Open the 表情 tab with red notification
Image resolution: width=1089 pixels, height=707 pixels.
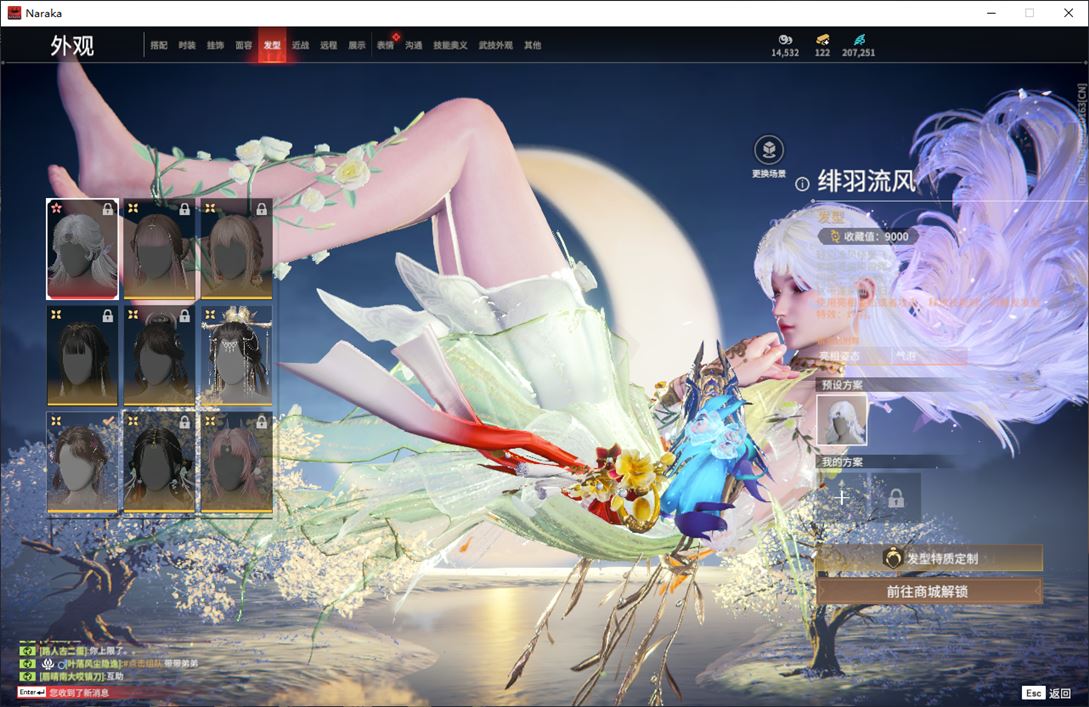385,45
